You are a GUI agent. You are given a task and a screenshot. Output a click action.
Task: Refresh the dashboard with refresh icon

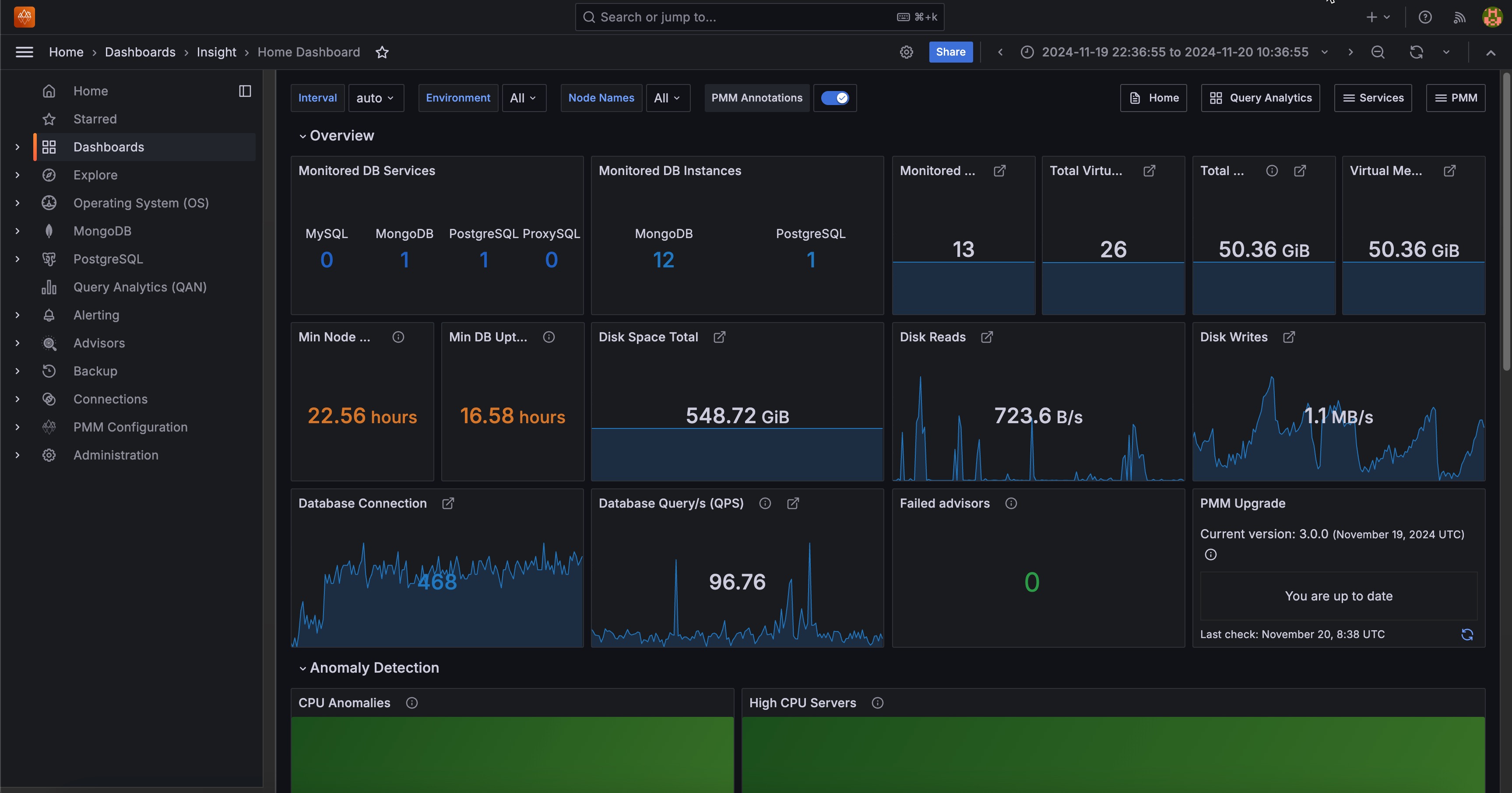[x=1416, y=52]
